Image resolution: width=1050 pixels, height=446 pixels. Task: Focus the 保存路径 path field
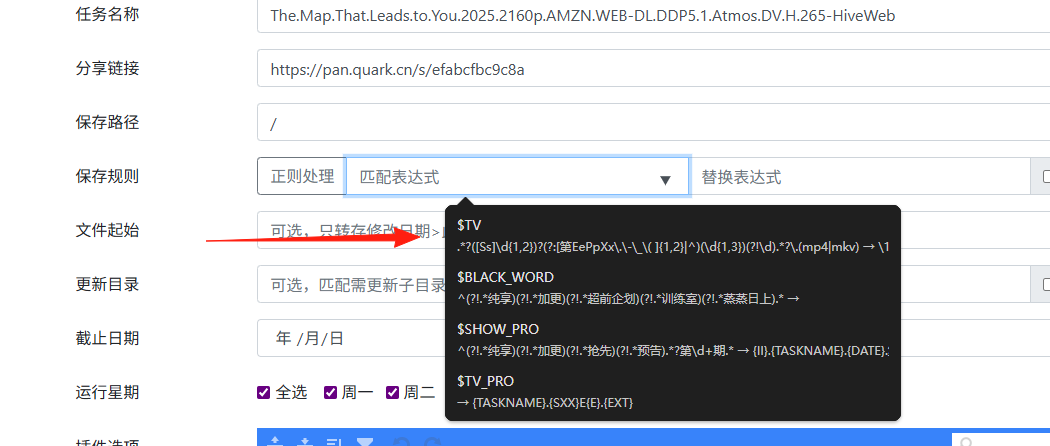click(654, 123)
